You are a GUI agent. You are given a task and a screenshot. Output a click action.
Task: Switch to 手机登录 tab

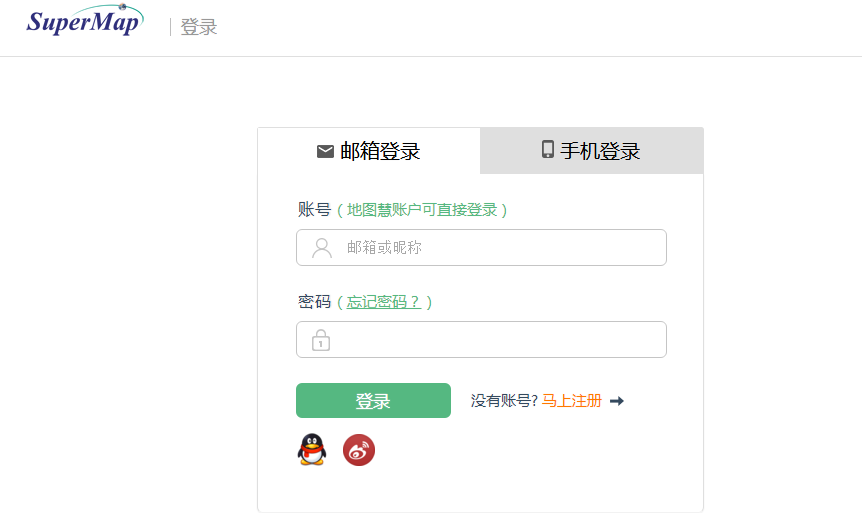click(x=592, y=151)
